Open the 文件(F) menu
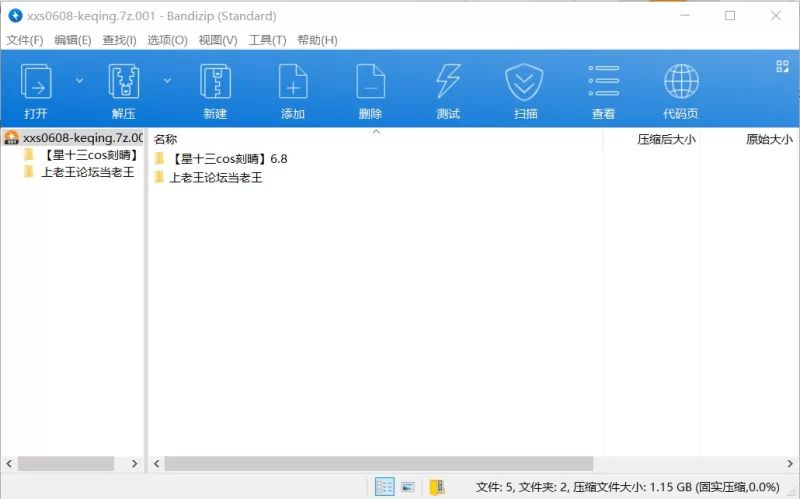Screen dimensions: 800x499 tap(24, 40)
